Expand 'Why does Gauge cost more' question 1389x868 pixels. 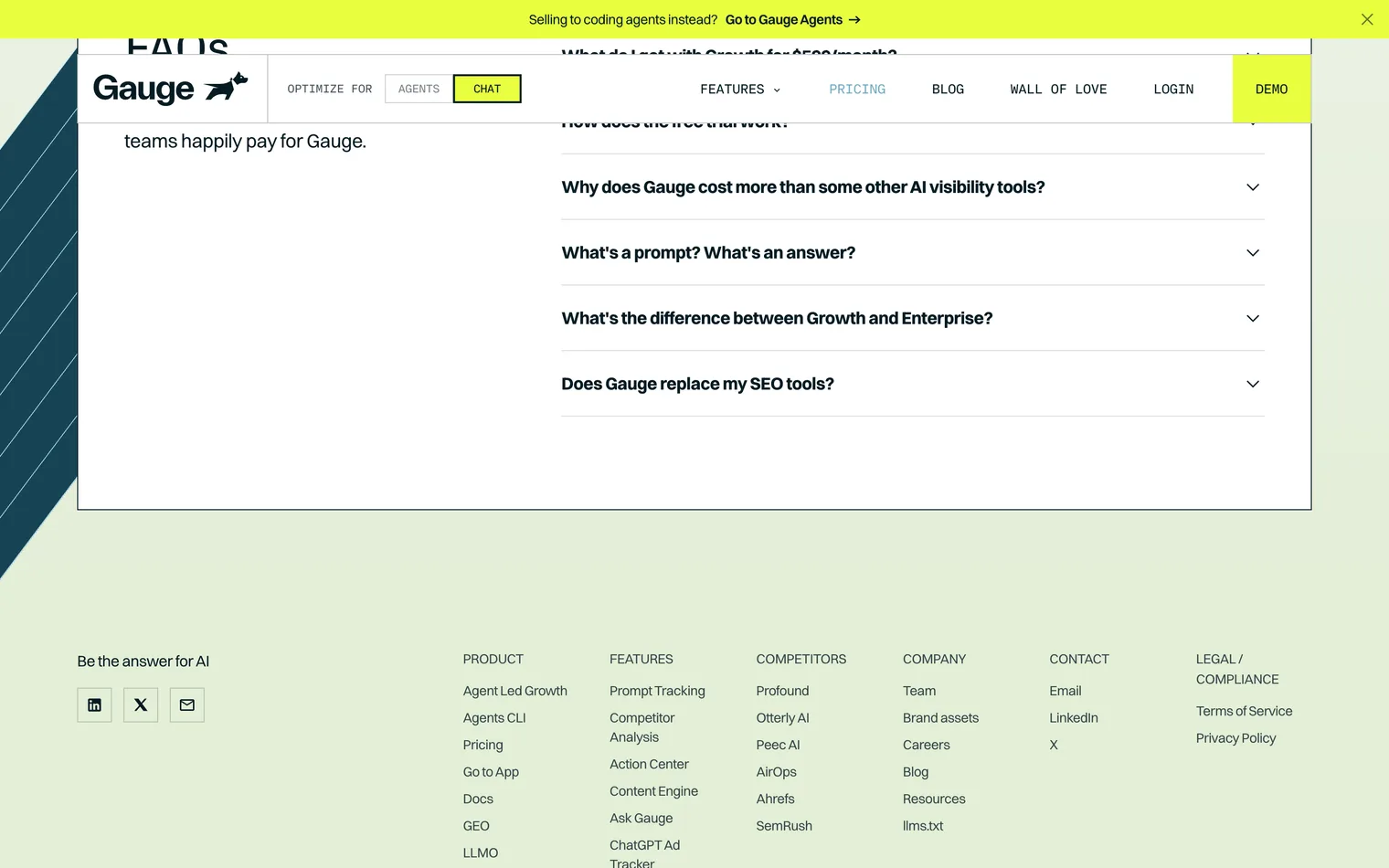pyautogui.click(x=913, y=187)
